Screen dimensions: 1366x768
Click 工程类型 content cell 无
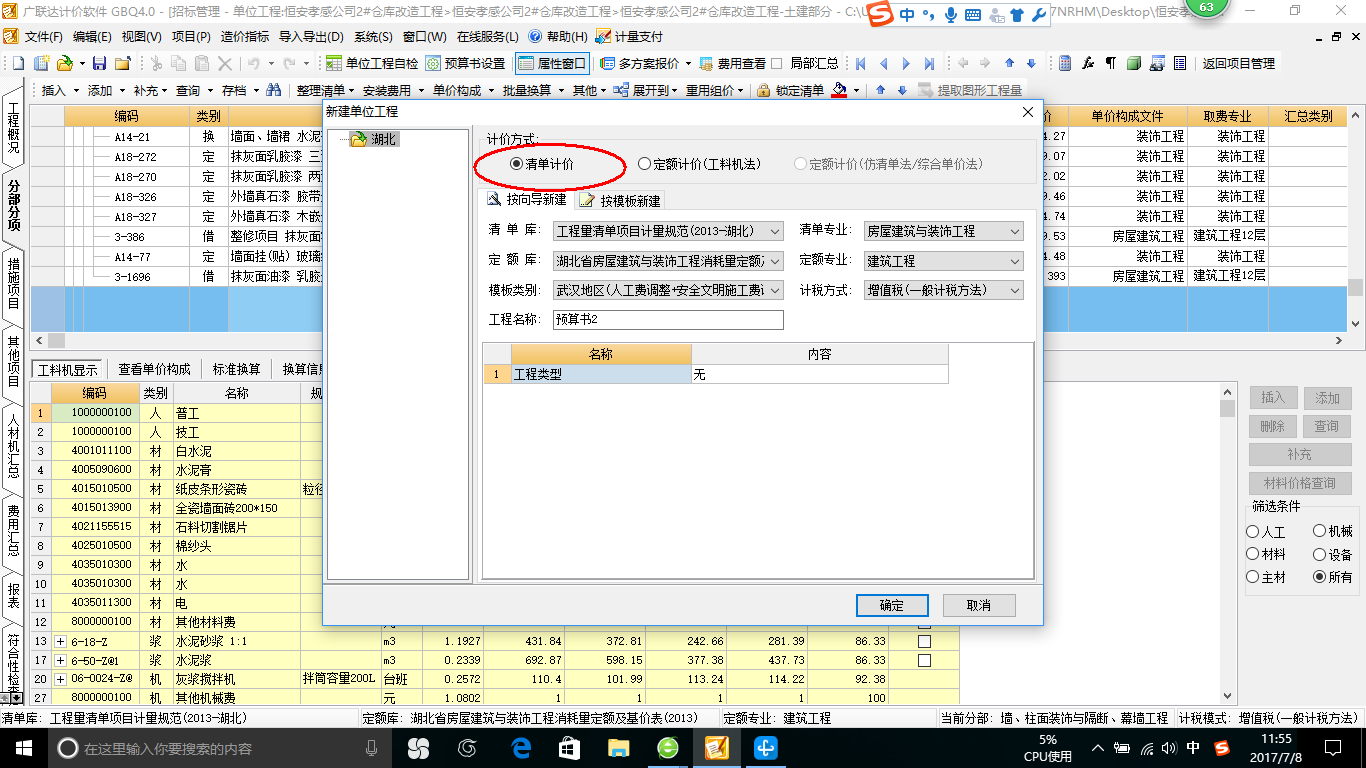[x=819, y=374]
